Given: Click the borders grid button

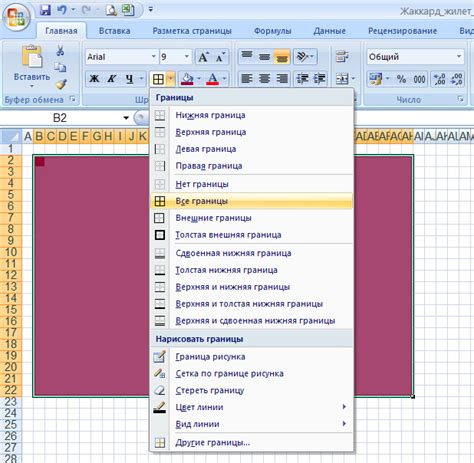Looking at the screenshot, I should point(158,79).
